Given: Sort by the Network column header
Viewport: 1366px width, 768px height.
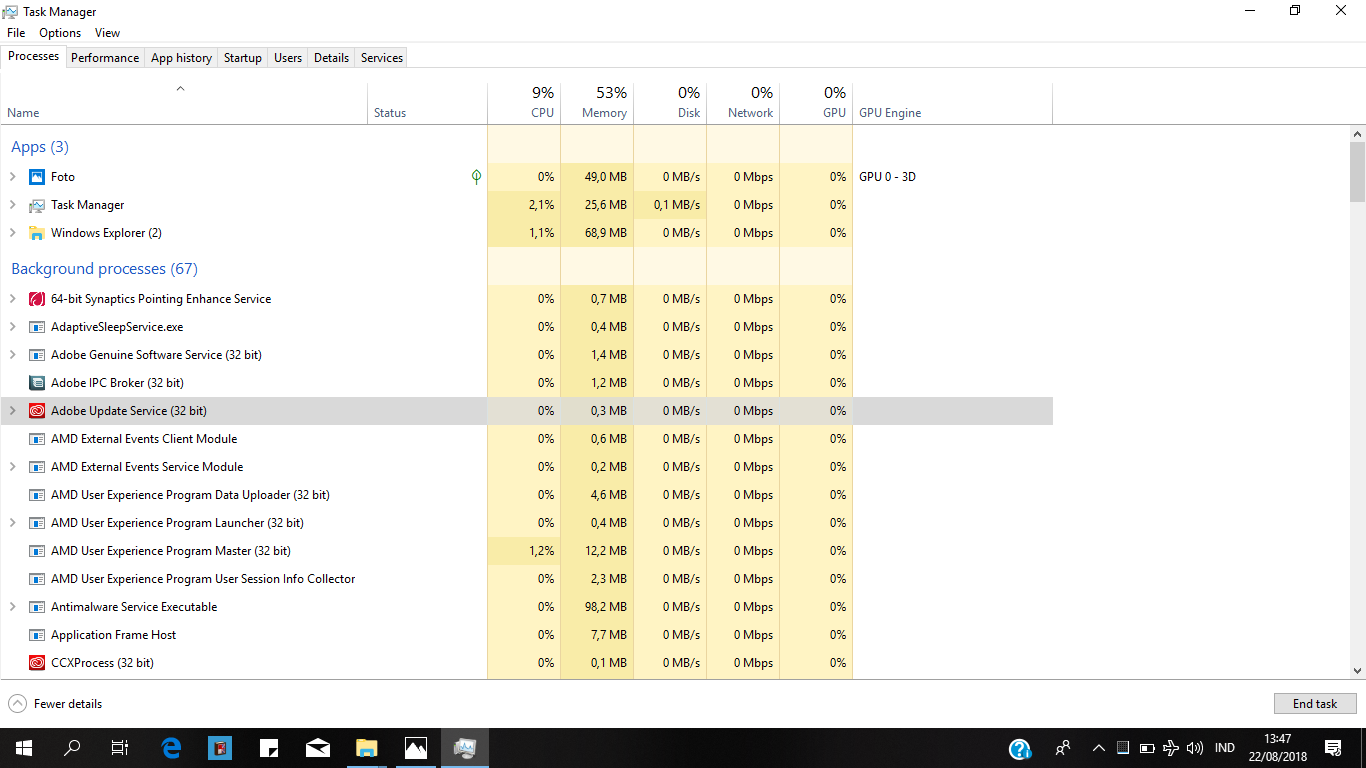Looking at the screenshot, I should pos(743,102).
